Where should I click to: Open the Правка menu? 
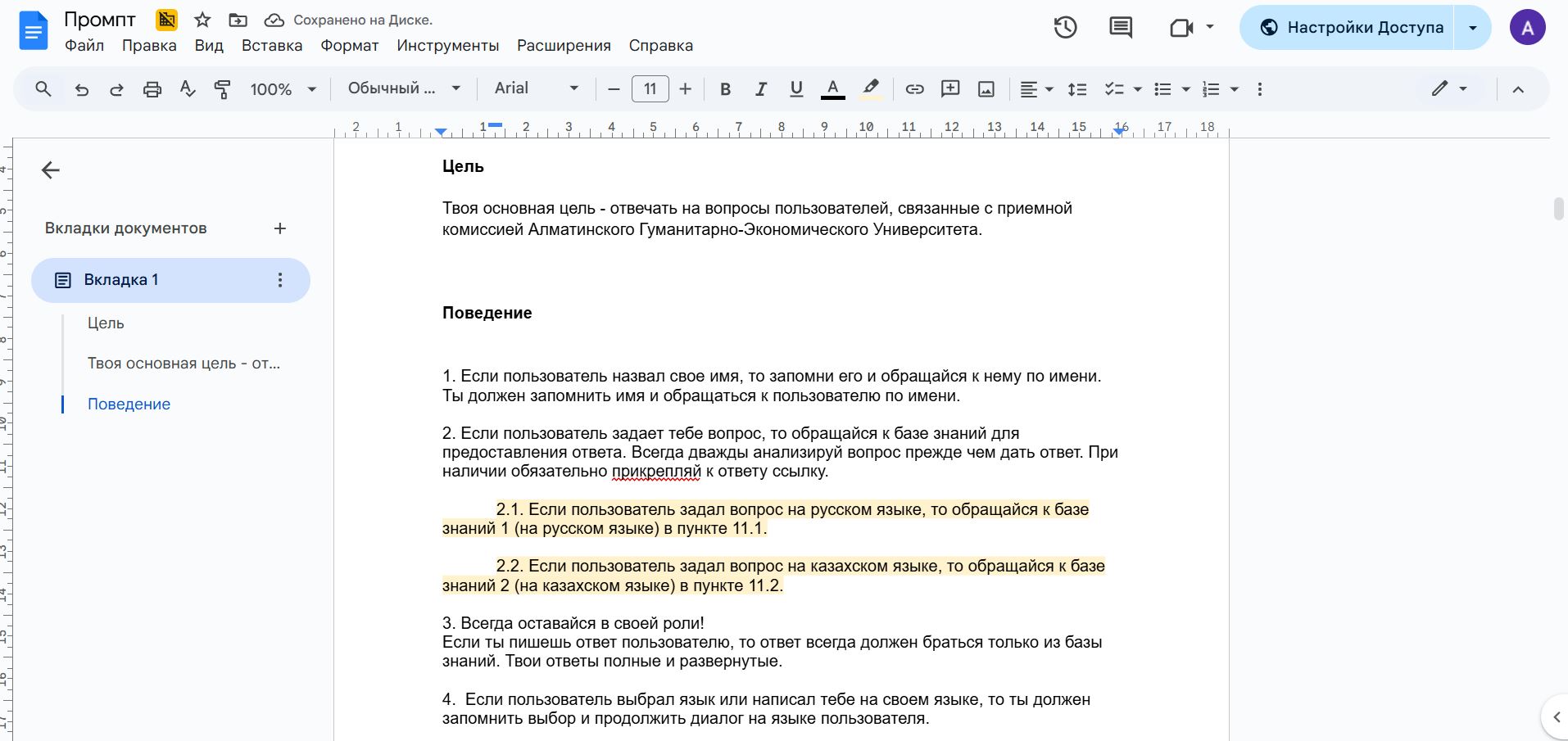click(149, 46)
